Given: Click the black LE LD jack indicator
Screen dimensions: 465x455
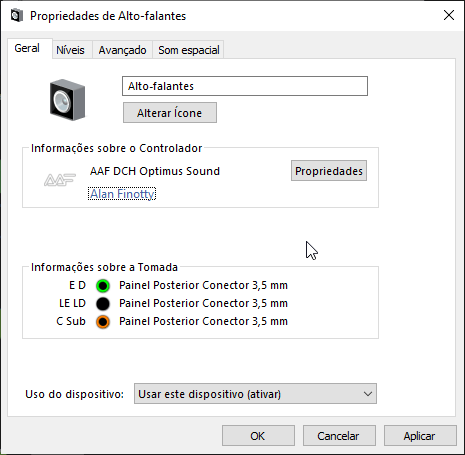Looking at the screenshot, I should point(103,304).
